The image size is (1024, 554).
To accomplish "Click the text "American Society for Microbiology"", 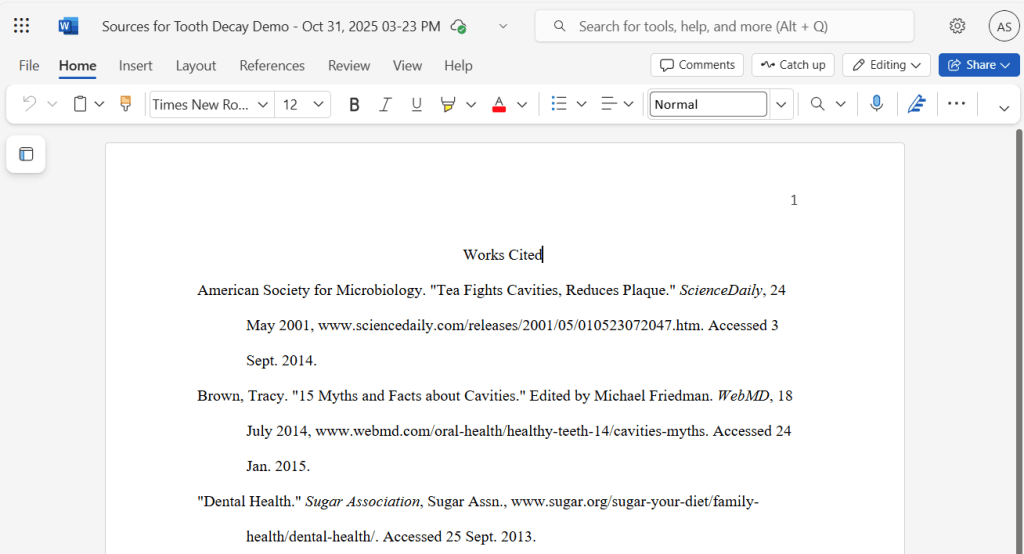I will (310, 290).
